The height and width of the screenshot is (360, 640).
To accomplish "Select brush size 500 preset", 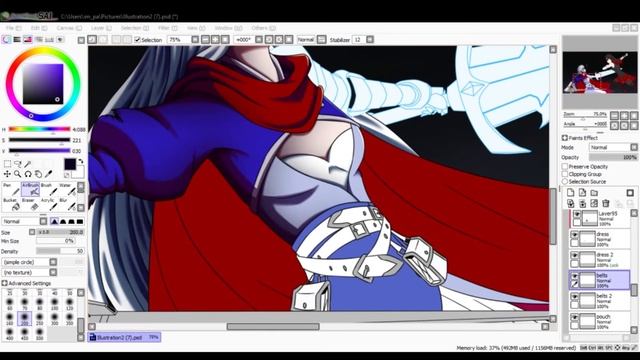I will coord(40,333).
